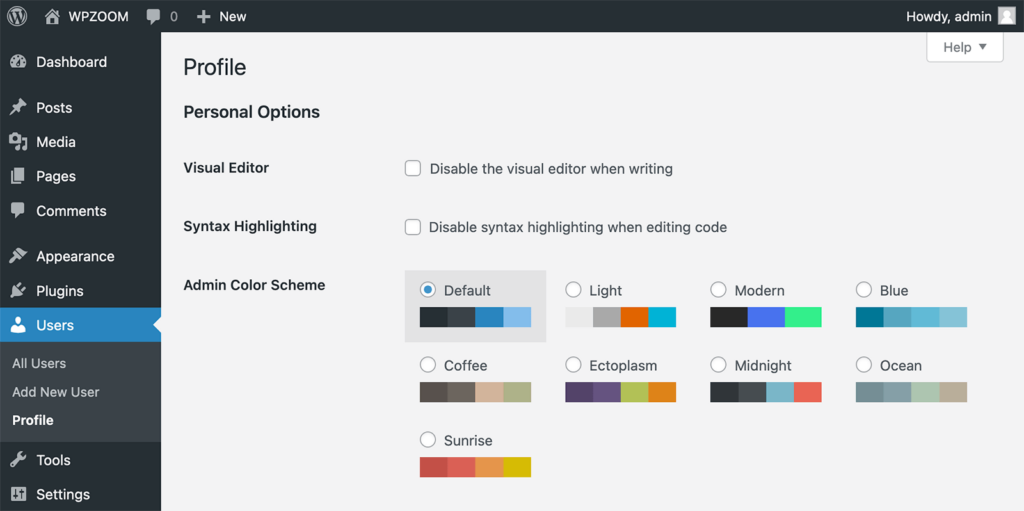Image resolution: width=1024 pixels, height=511 pixels.
Task: Click the Midnight scheme color swatches
Action: point(766,392)
